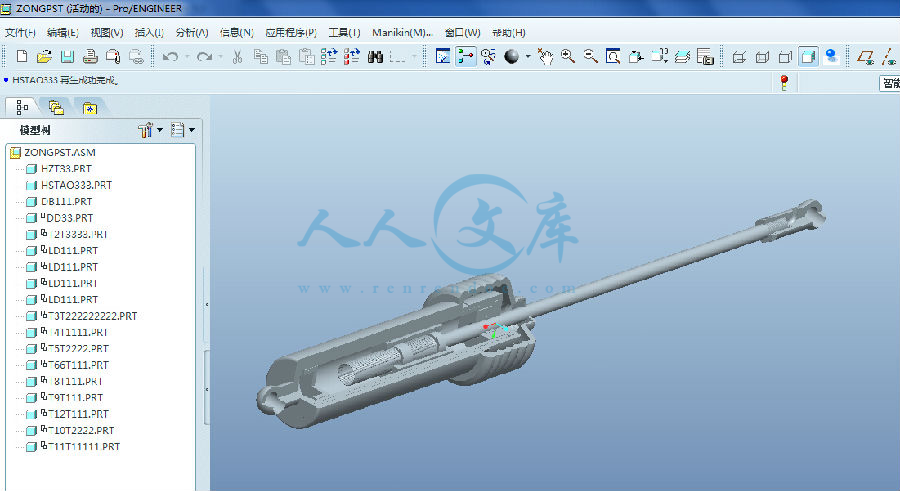Screen dimensions: 900x491
Task: Switch display to wireframe
Action: point(739,57)
